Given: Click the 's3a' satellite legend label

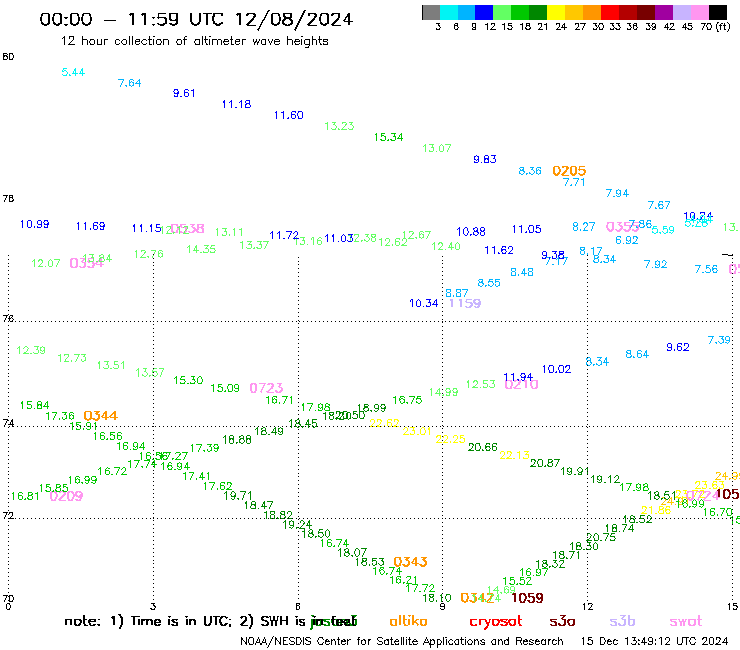Looking at the screenshot, I should point(562,622).
